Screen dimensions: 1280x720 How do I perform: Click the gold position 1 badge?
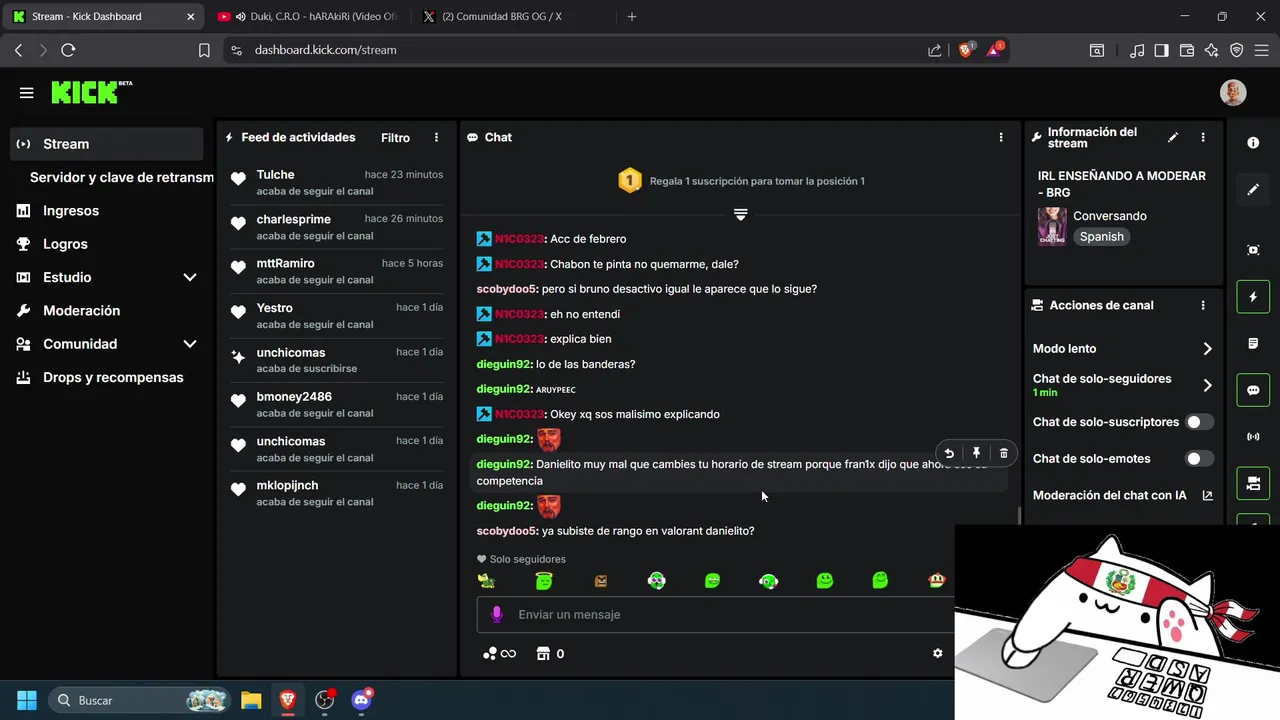[629, 181]
